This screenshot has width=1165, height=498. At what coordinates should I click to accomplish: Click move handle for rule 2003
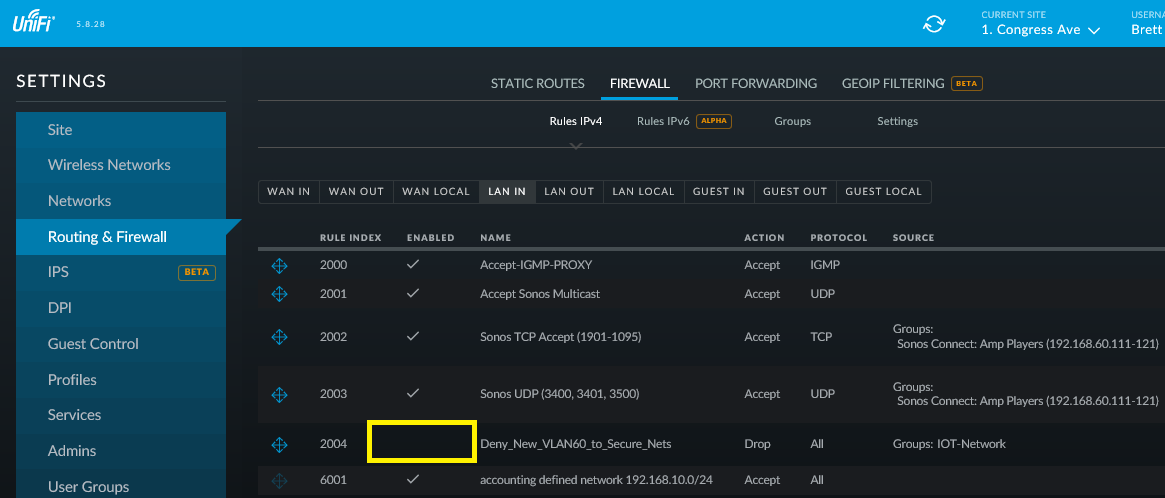point(279,394)
